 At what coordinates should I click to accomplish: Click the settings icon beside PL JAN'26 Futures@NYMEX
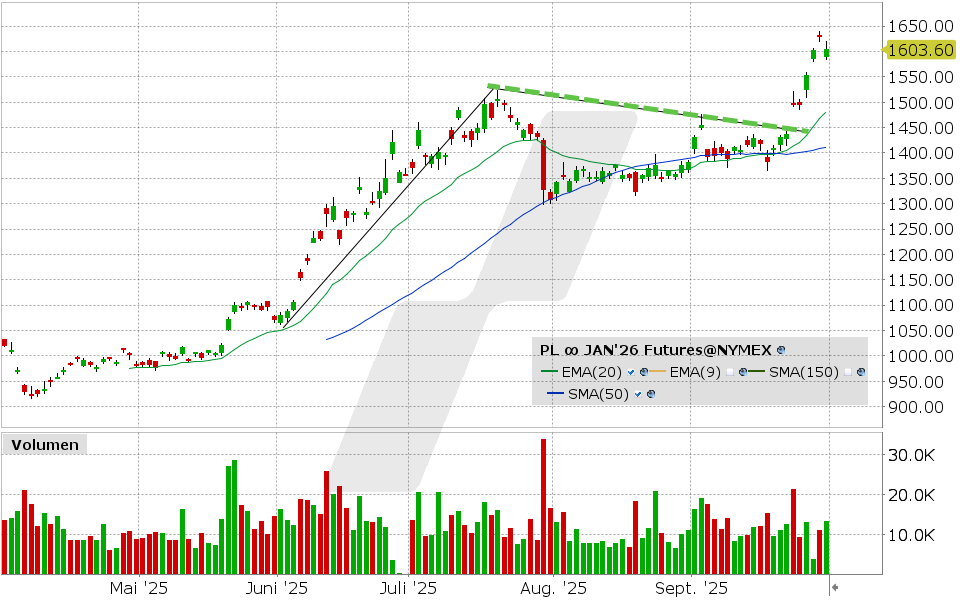click(x=781, y=351)
